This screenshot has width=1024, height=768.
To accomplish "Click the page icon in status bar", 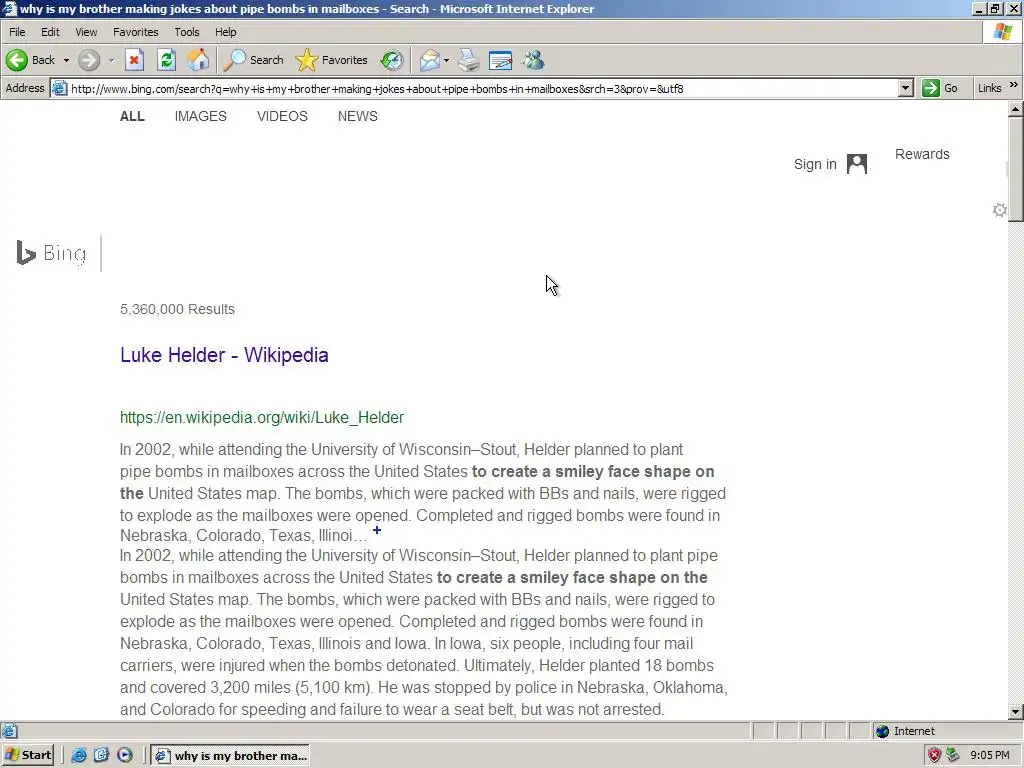I will pos(10,731).
